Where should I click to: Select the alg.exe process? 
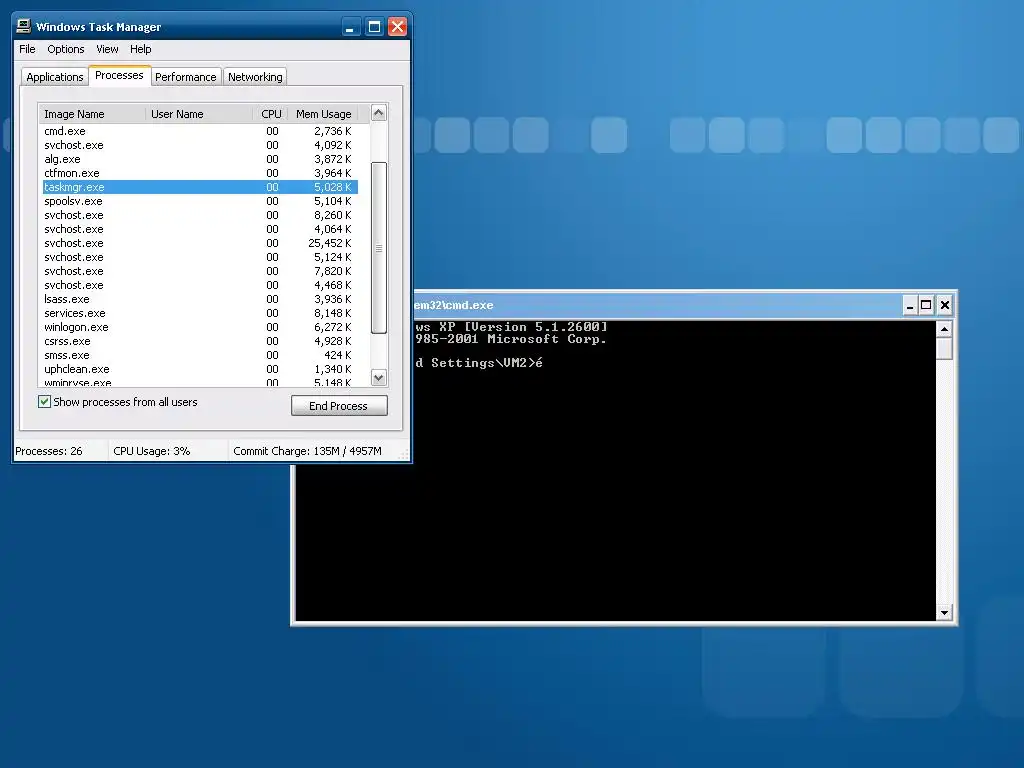pos(200,159)
